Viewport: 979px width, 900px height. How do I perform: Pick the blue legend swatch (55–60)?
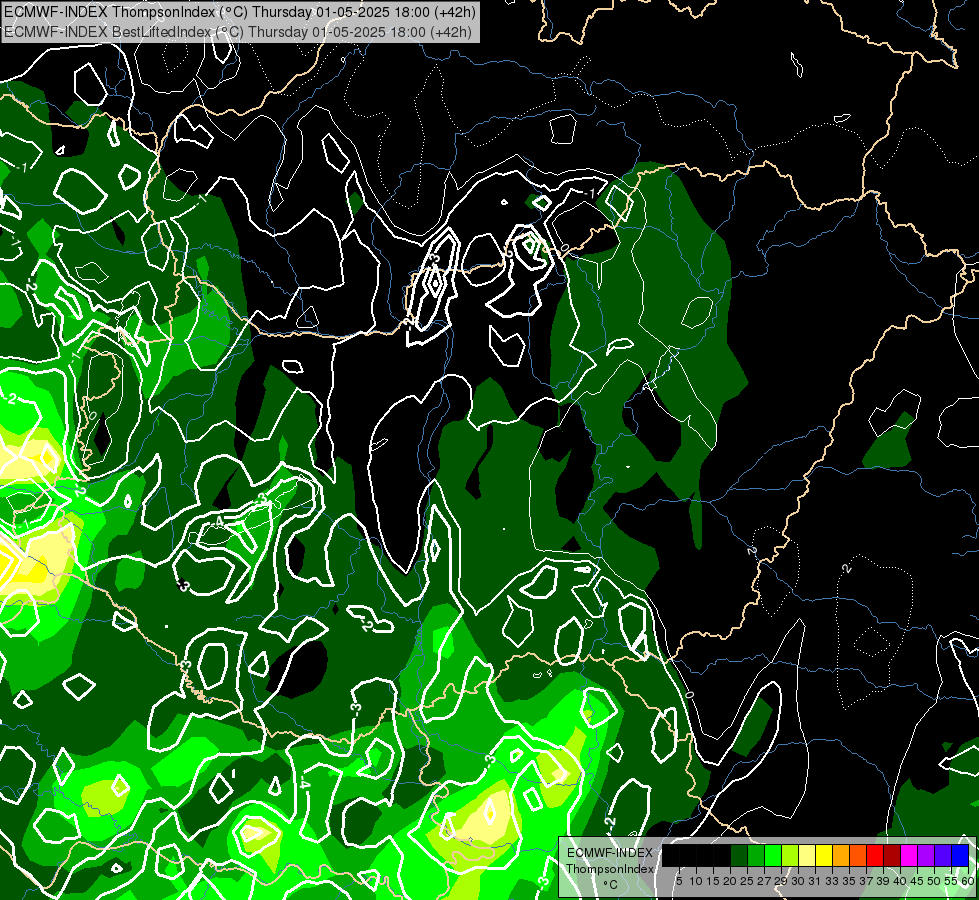pos(960,855)
